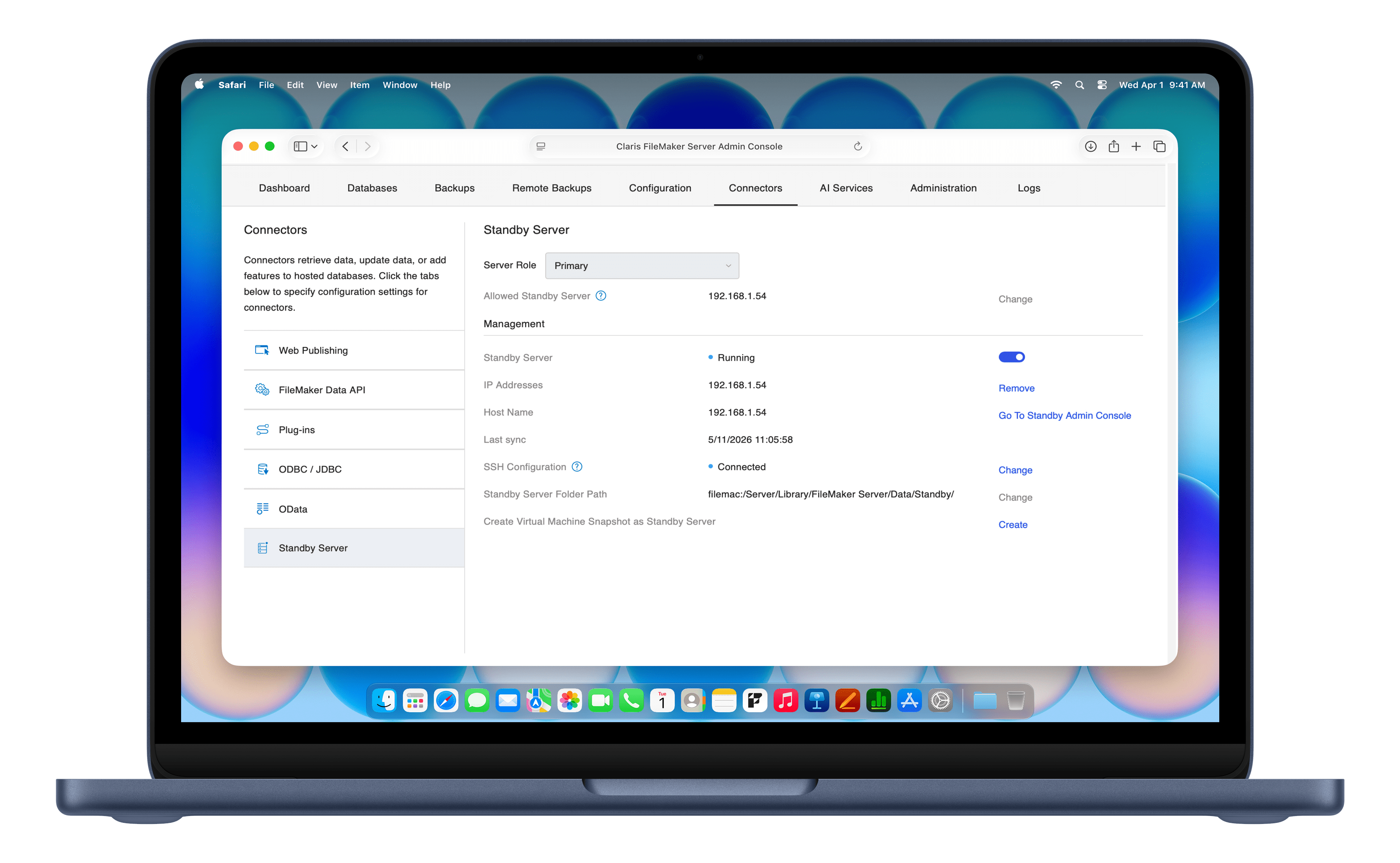Switch to the Dashboard tab

284,188
